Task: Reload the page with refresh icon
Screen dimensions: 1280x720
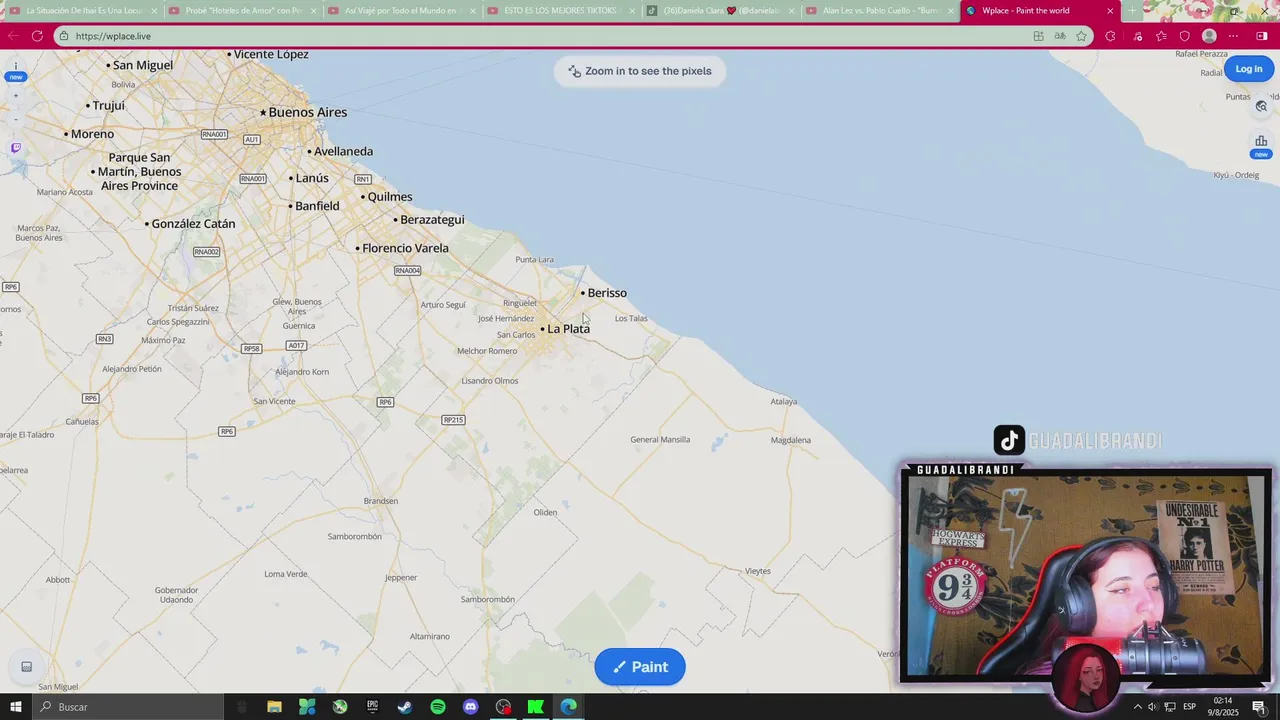Action: pos(37,36)
